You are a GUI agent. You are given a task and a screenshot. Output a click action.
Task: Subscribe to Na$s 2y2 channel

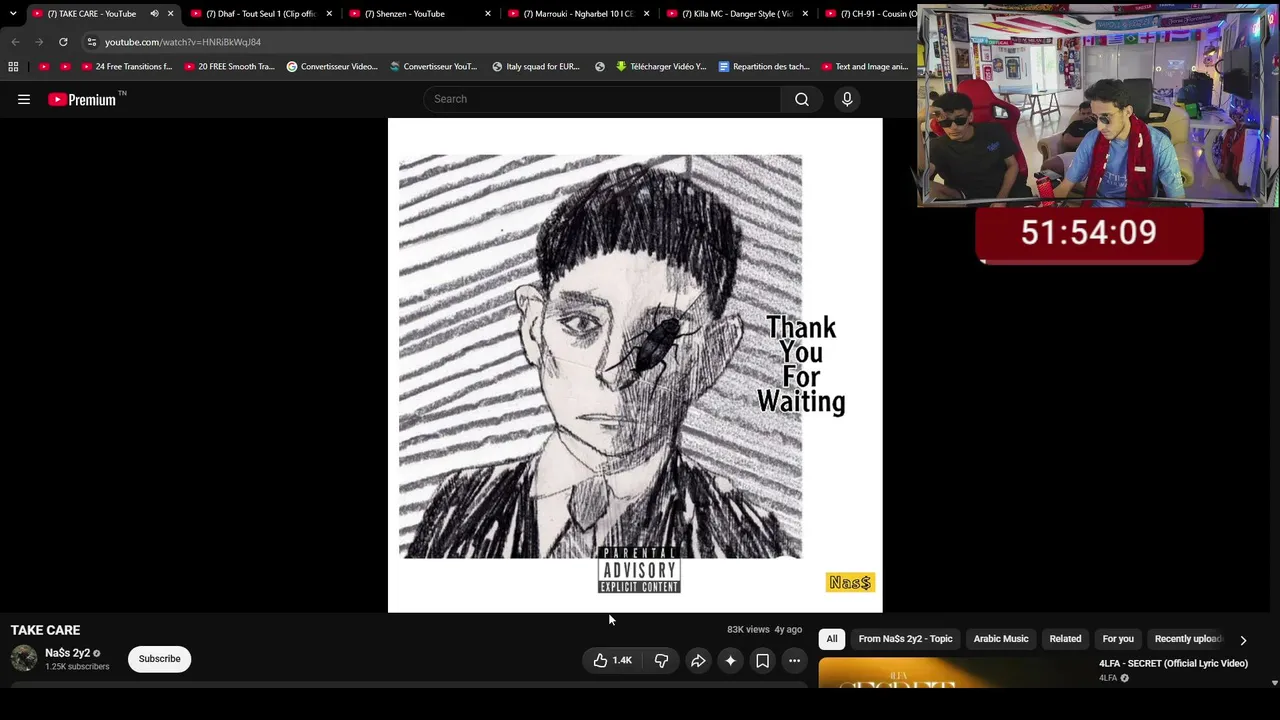pyautogui.click(x=160, y=659)
